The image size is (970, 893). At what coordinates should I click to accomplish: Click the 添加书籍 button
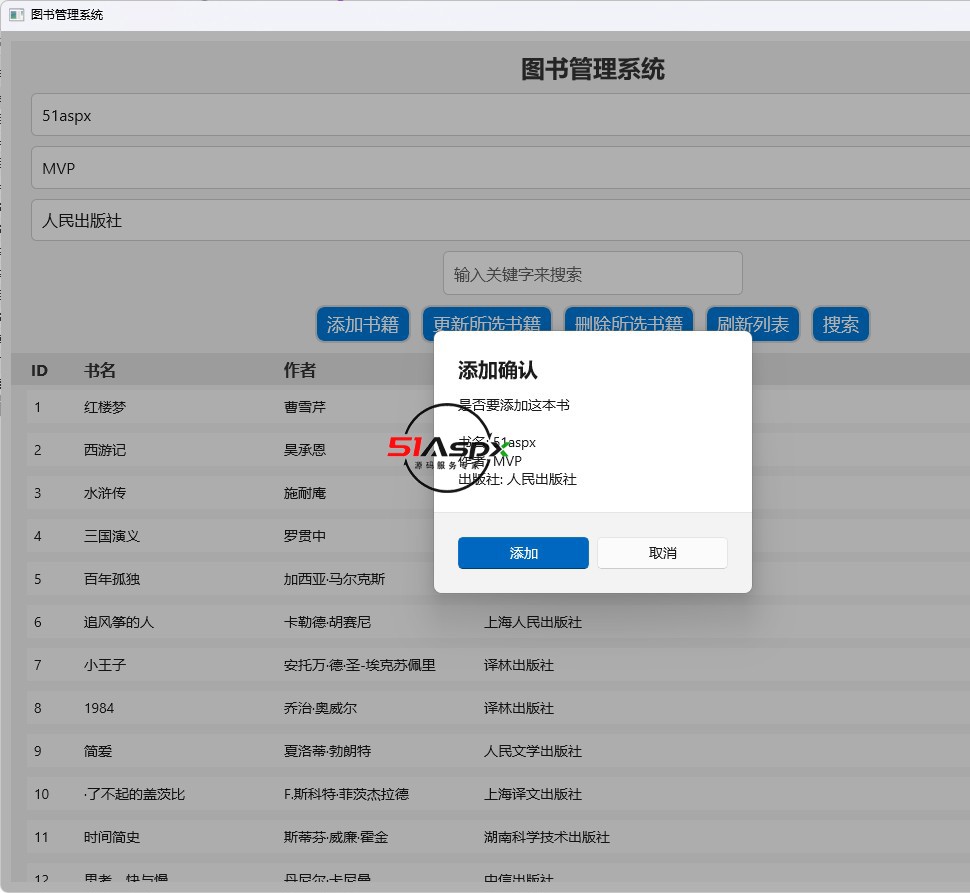tap(362, 324)
